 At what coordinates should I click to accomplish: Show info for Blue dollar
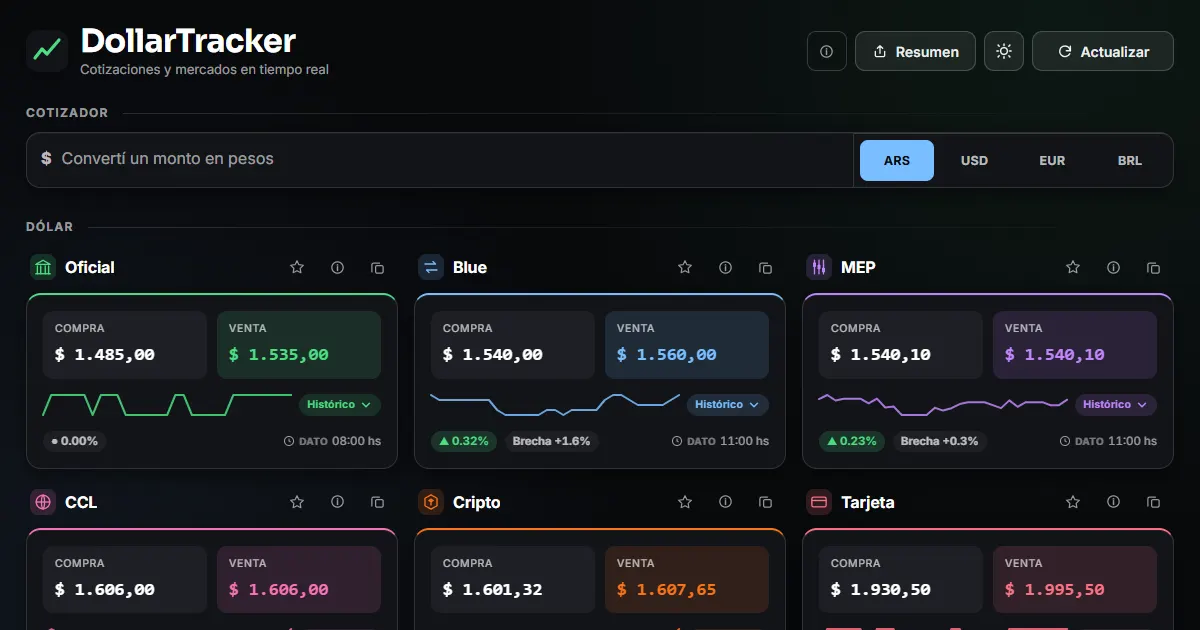tap(725, 267)
